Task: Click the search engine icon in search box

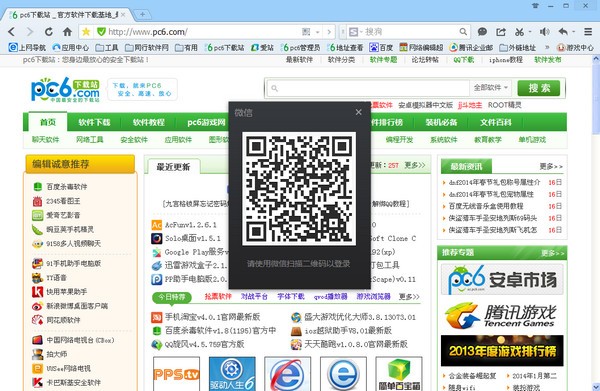Action: click(x=353, y=32)
